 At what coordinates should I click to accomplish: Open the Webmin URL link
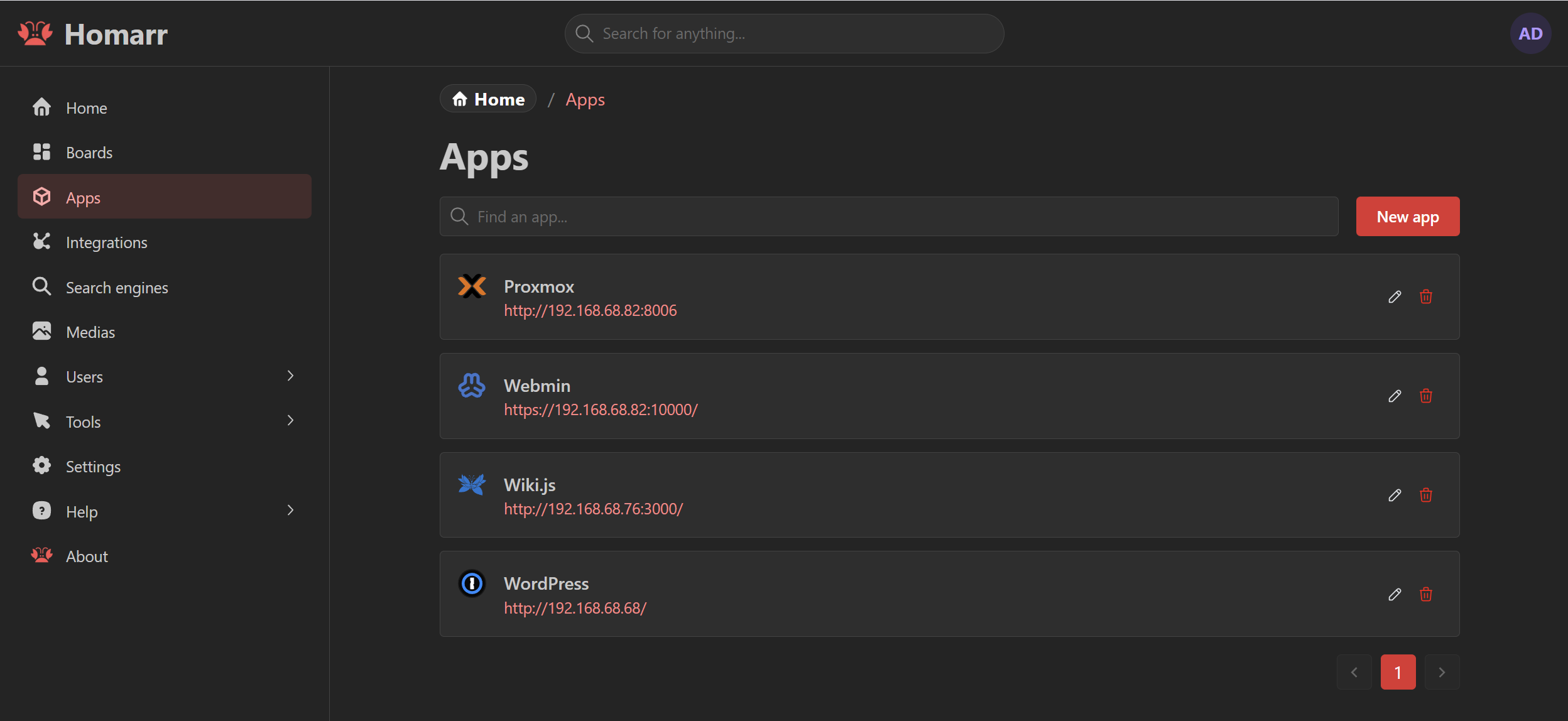[601, 409]
